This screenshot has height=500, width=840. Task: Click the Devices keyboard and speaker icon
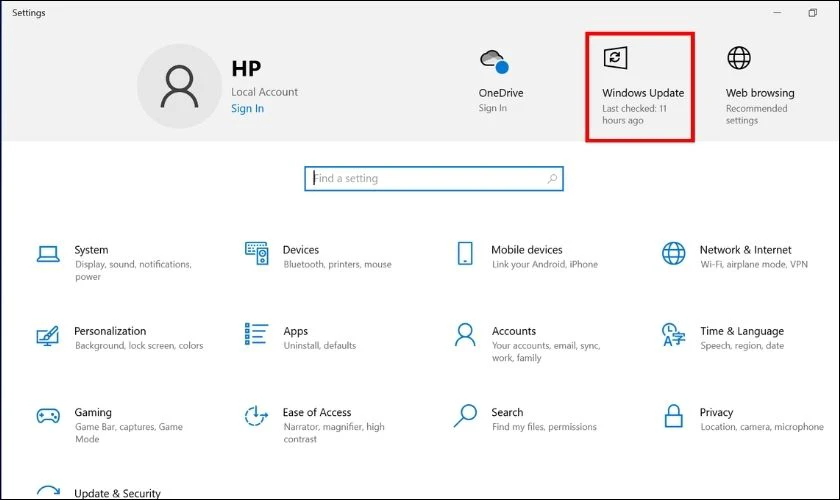(x=257, y=253)
